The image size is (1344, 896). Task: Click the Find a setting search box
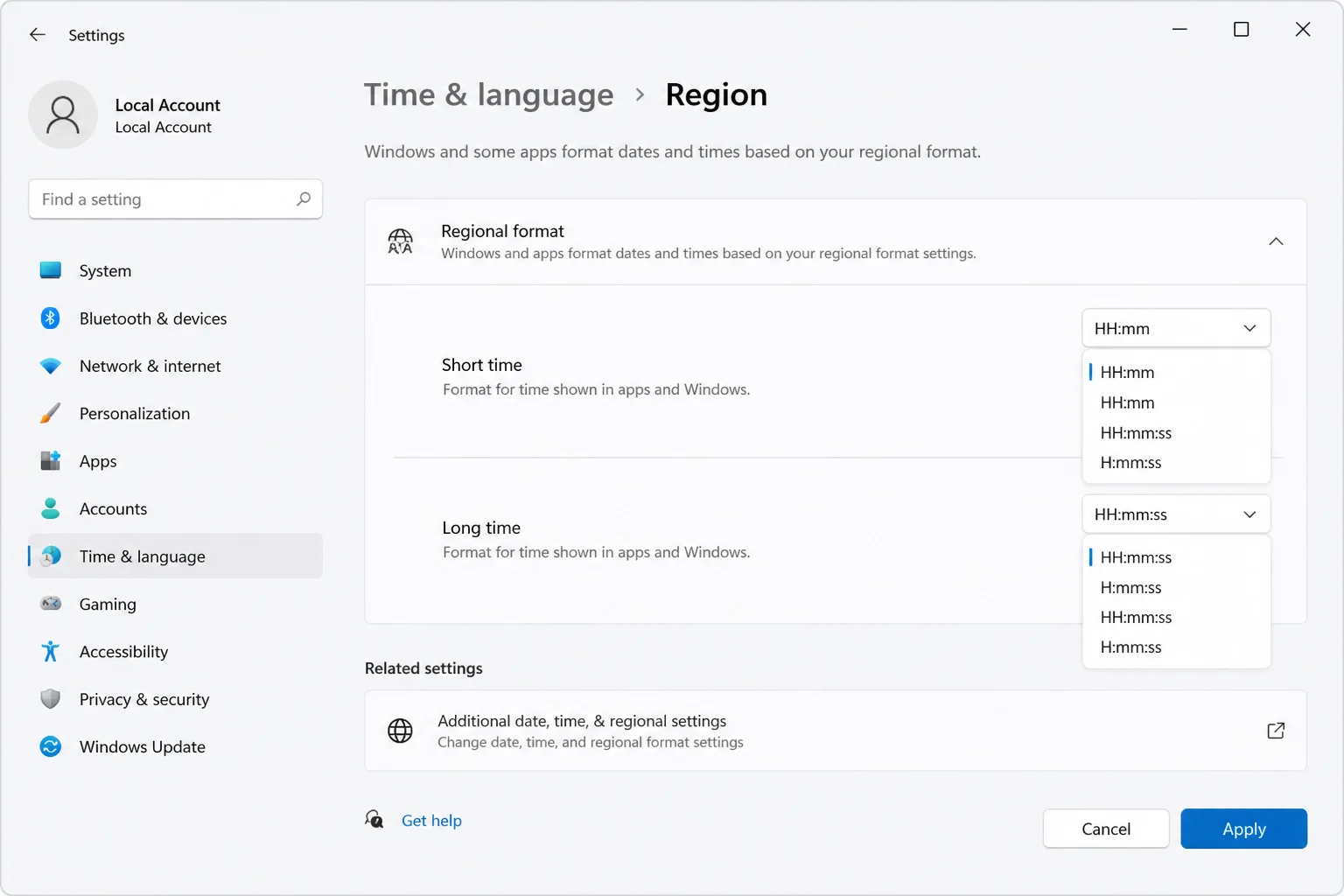[x=176, y=199]
